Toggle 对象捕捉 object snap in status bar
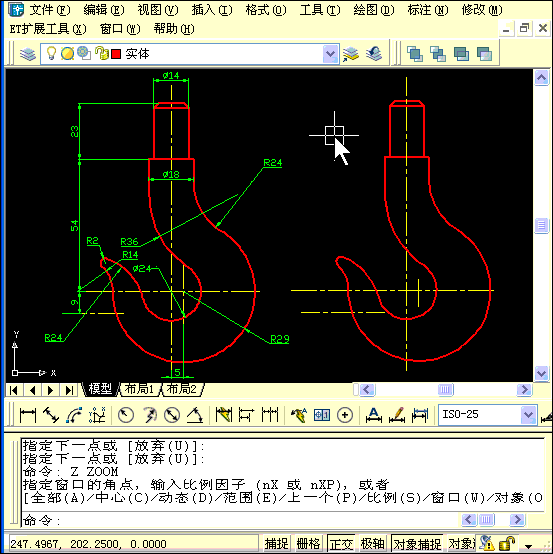Viewport: 553px width, 554px height. (x=417, y=544)
